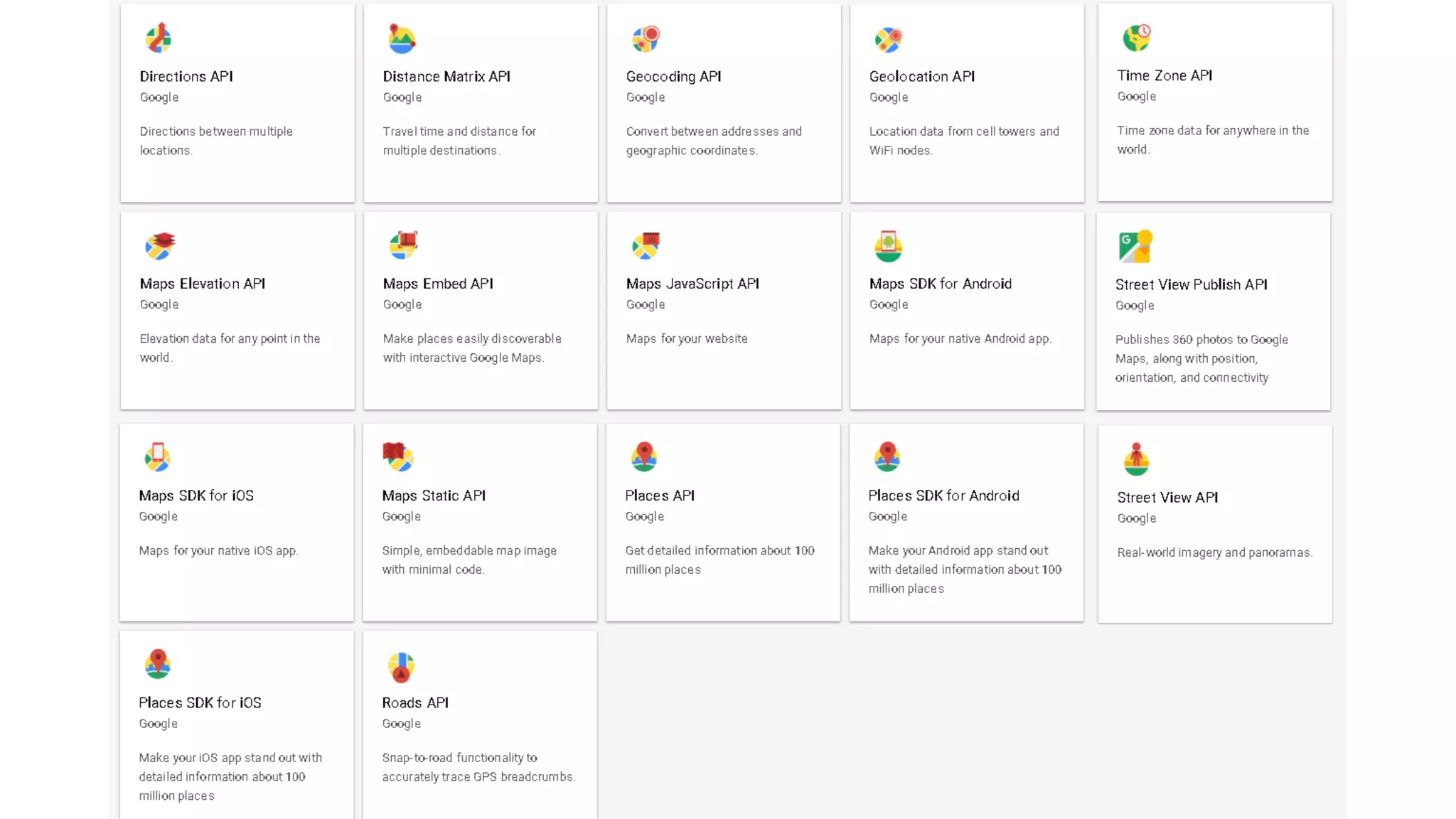Open the Places API title link
The image size is (1456, 819).
pyautogui.click(x=659, y=496)
